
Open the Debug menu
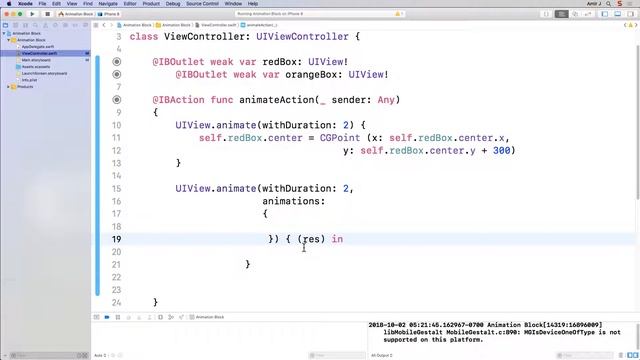173,4
